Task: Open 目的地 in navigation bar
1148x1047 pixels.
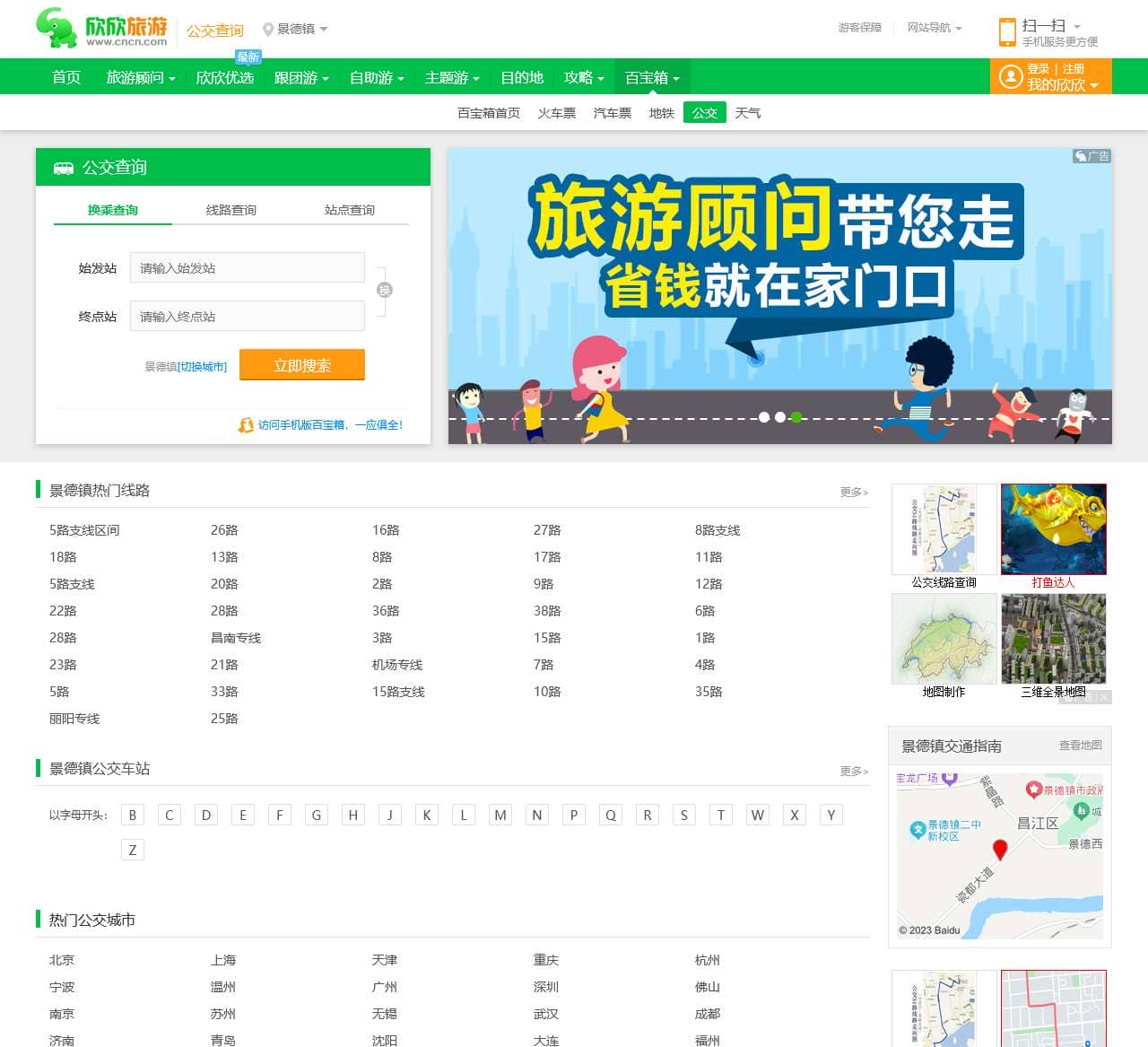Action: [522, 78]
